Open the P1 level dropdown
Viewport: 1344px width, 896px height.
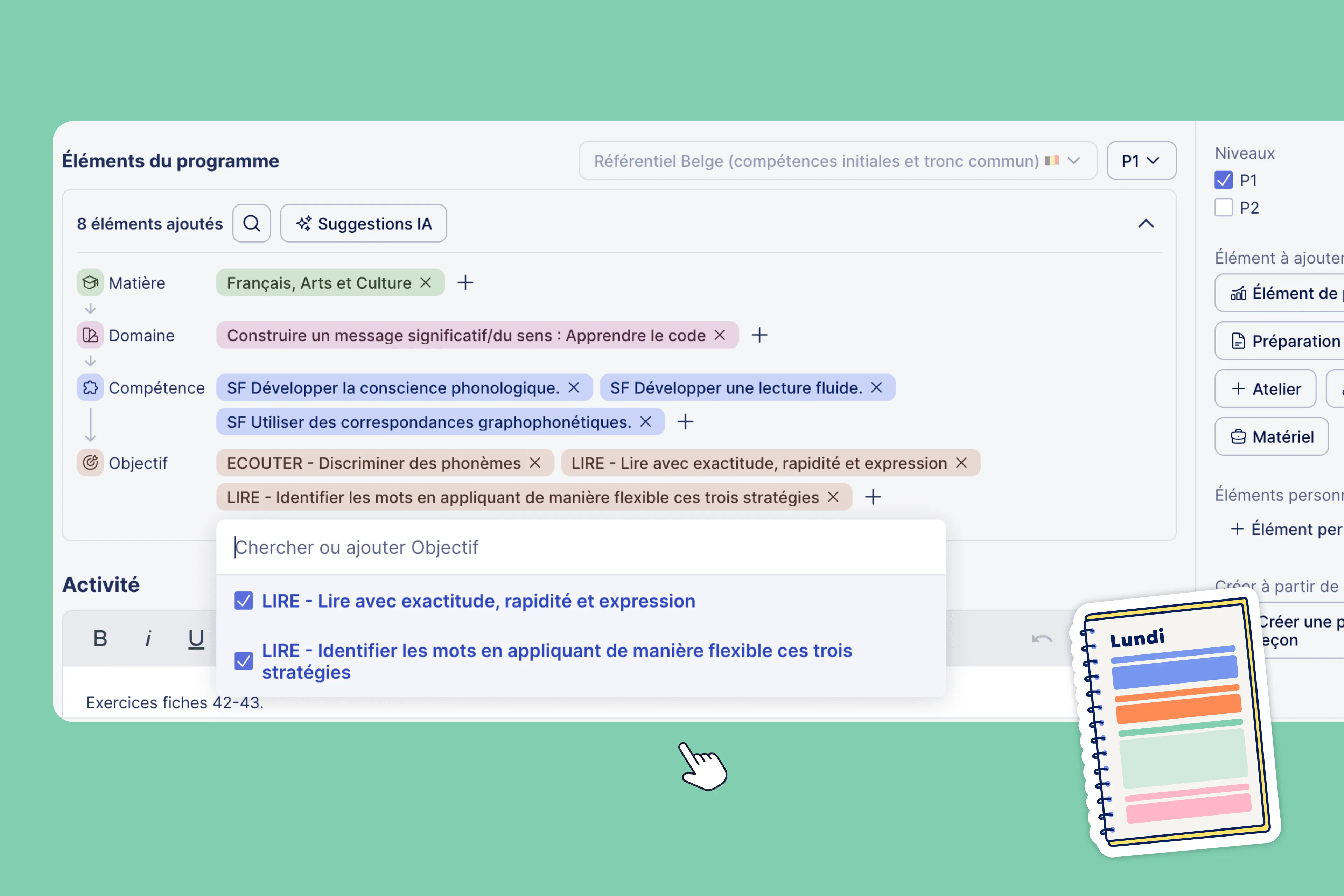[1141, 161]
